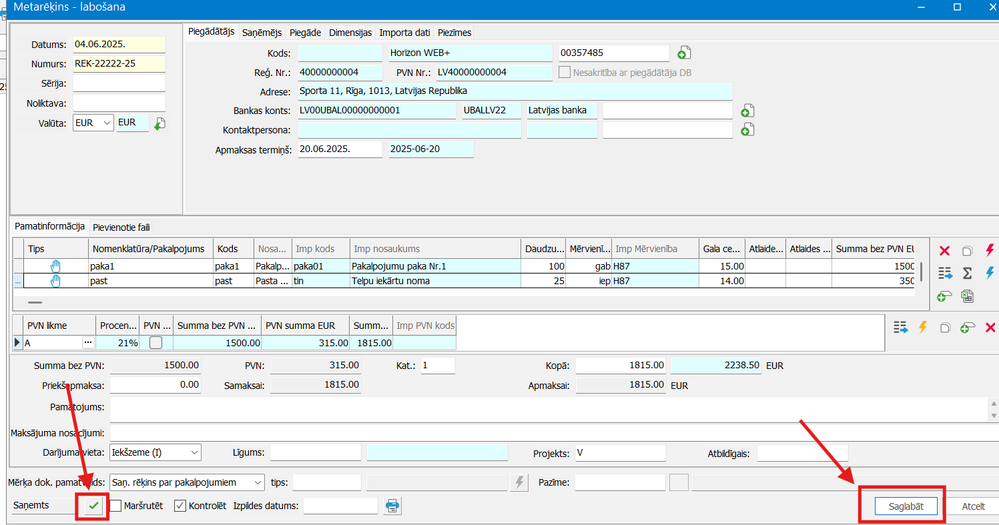Click the Apmaksas termiņš field 20.06.2025.

(x=340, y=149)
